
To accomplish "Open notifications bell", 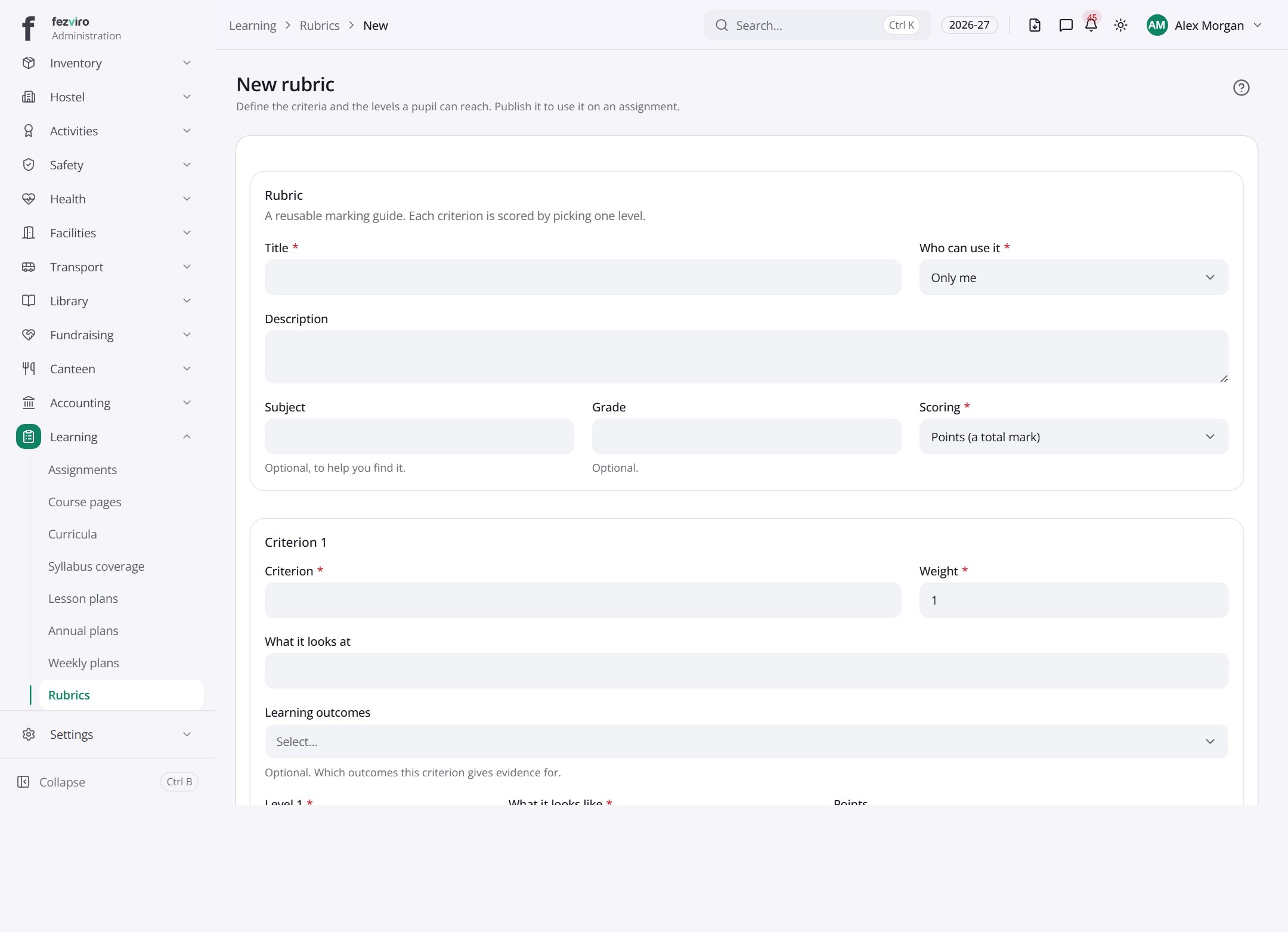I will pyautogui.click(x=1091, y=25).
